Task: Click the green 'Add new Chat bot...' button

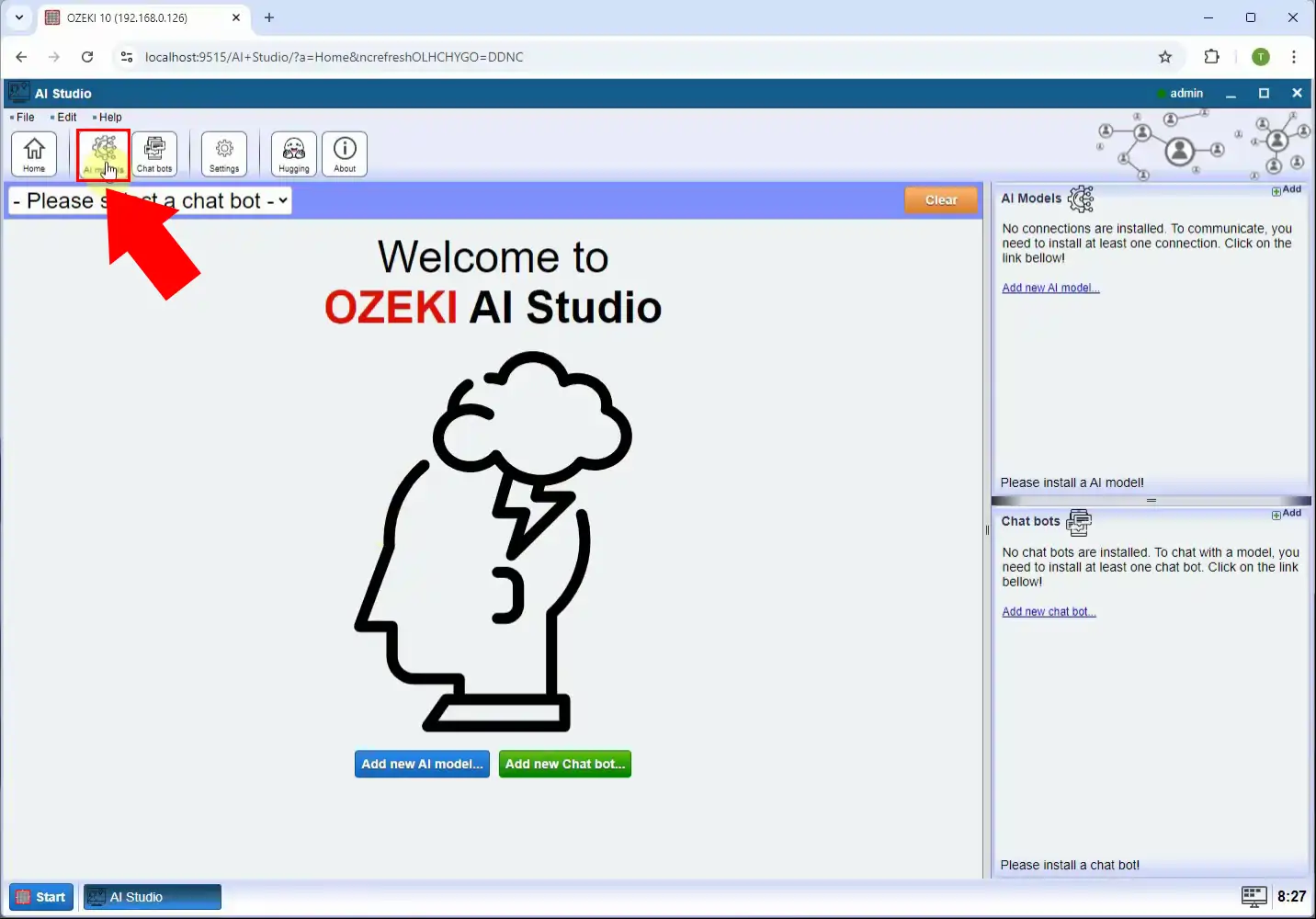Action: pos(565,764)
